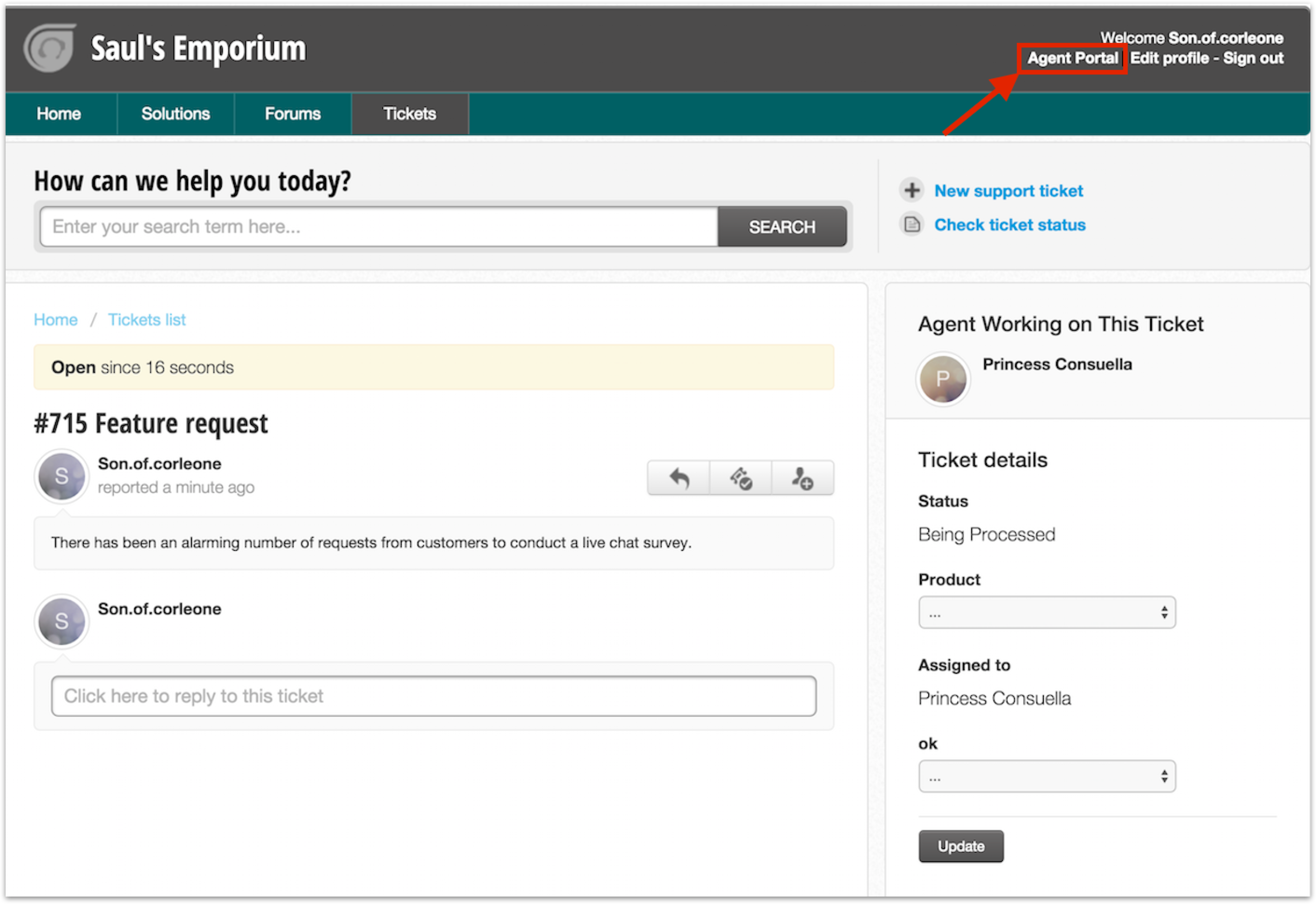Click the mark ticket resolved icon
The image size is (1316, 904).
[740, 478]
